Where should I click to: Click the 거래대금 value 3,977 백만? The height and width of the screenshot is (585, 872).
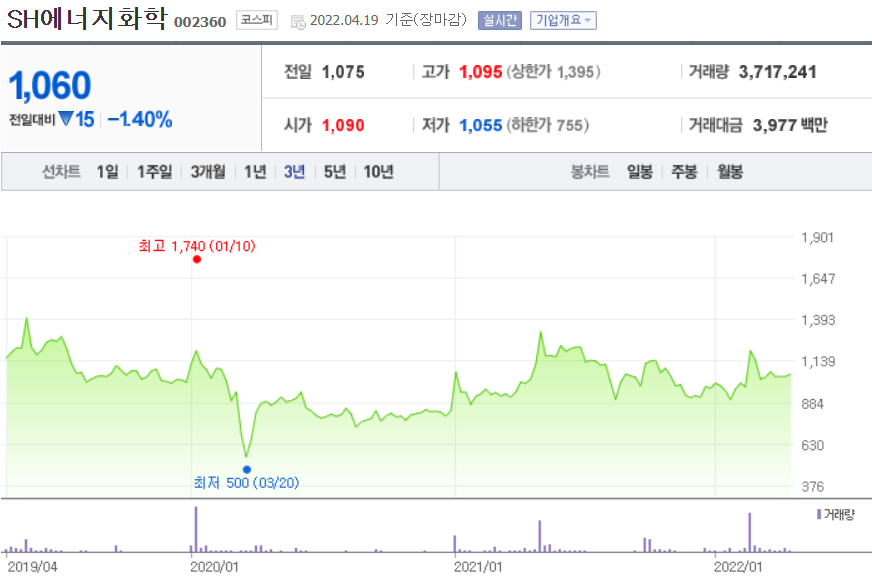click(790, 125)
